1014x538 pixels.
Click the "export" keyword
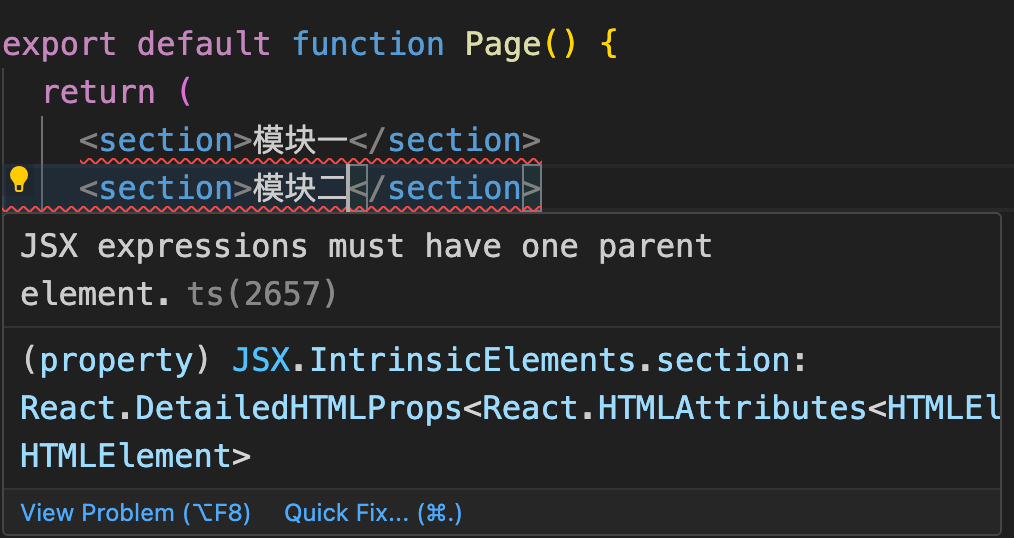click(60, 44)
